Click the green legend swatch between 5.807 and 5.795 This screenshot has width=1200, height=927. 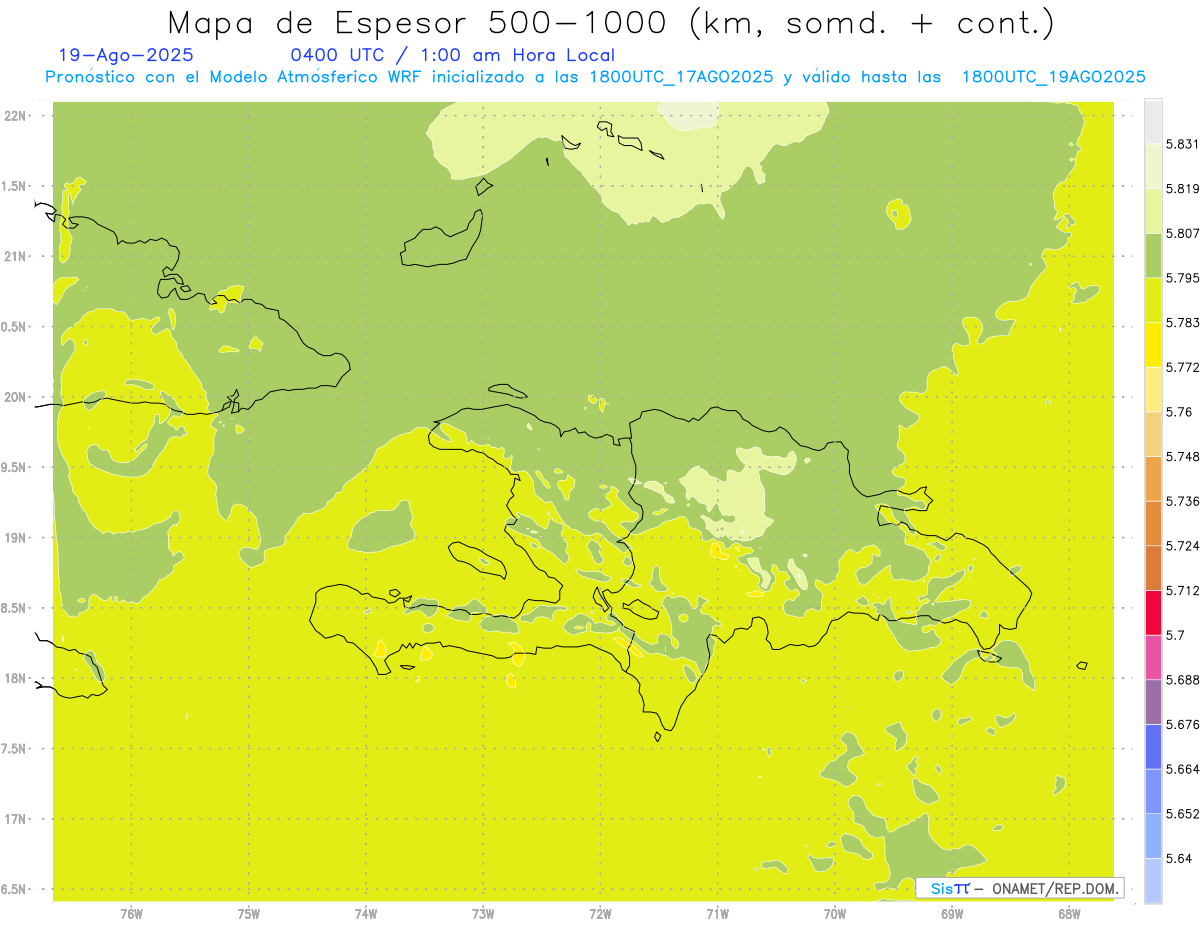[1153, 255]
